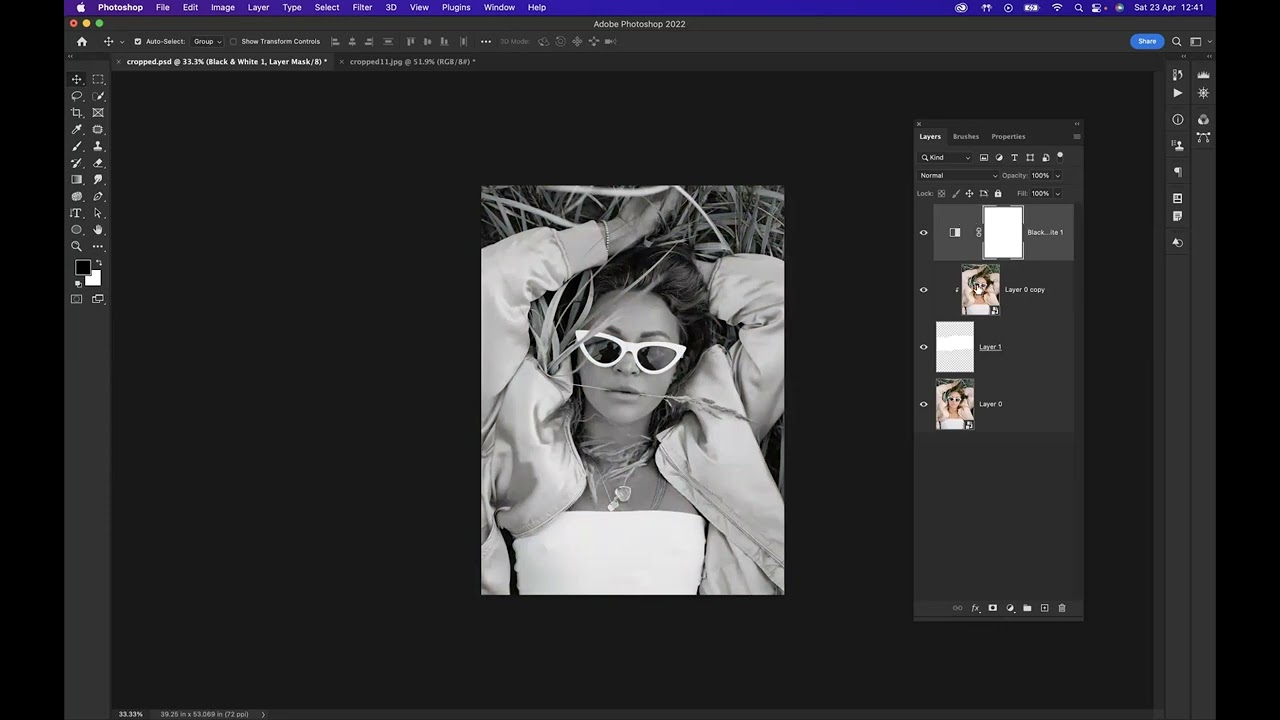This screenshot has height=720, width=1280.
Task: Hide the Layer 0 copy layer
Action: 923,290
